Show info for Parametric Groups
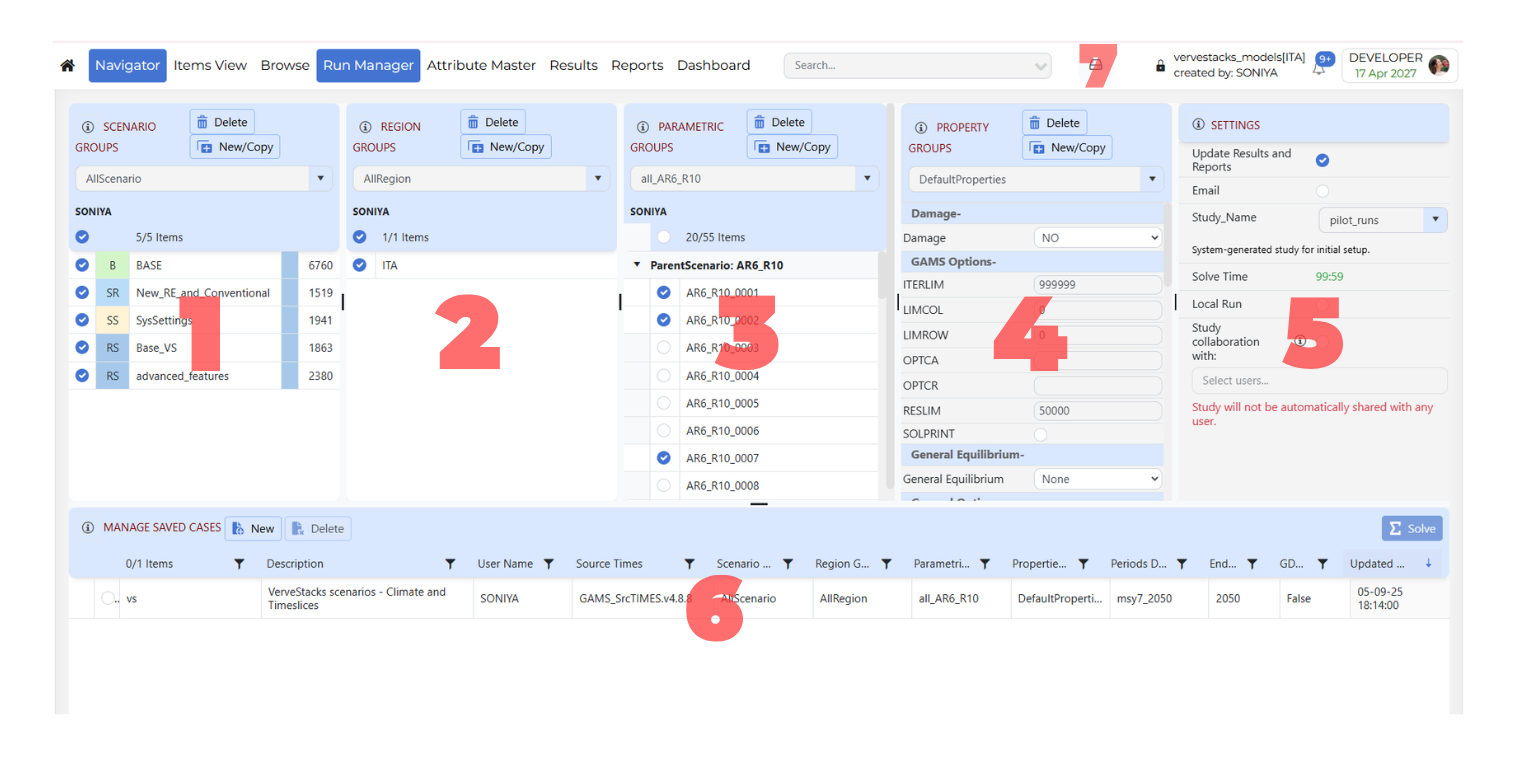This screenshot has height=770, width=1517. [641, 127]
